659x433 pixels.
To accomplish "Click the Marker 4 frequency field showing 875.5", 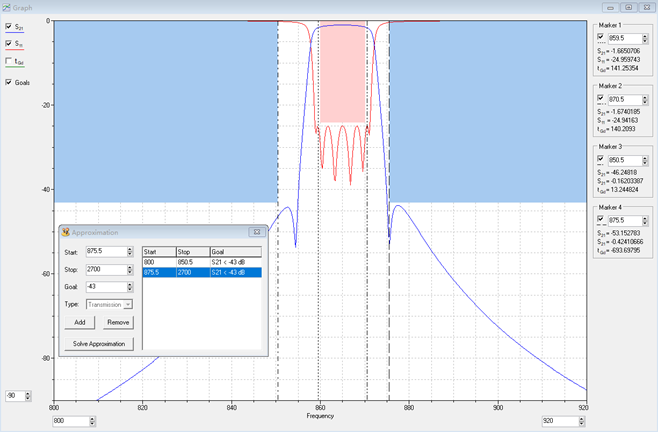I will (622, 220).
